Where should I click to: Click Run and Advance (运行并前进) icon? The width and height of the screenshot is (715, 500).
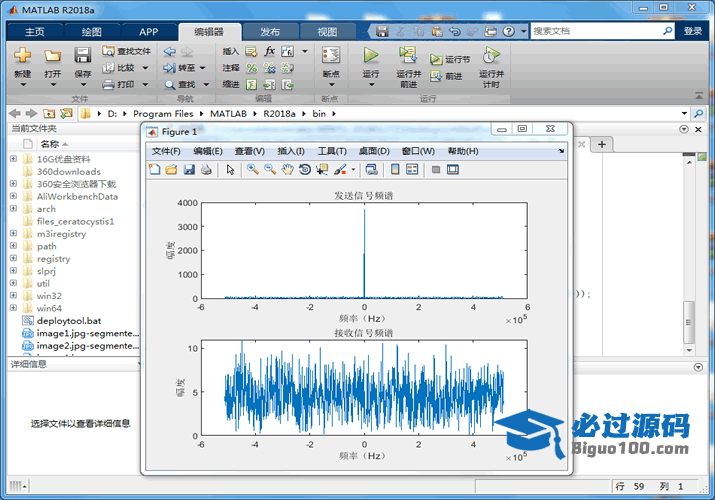408,55
